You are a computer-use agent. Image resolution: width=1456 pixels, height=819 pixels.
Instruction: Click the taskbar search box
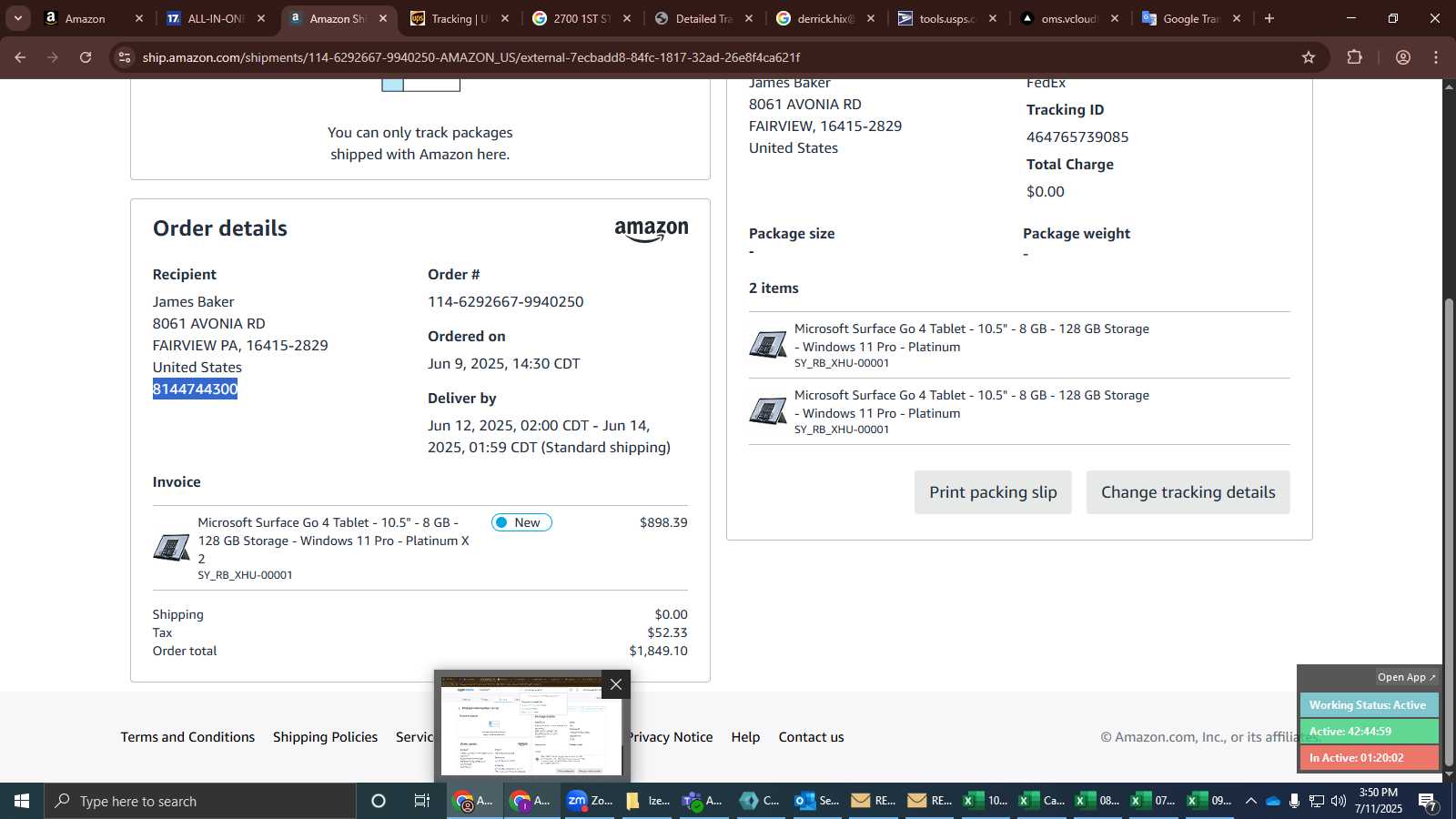tap(200, 801)
